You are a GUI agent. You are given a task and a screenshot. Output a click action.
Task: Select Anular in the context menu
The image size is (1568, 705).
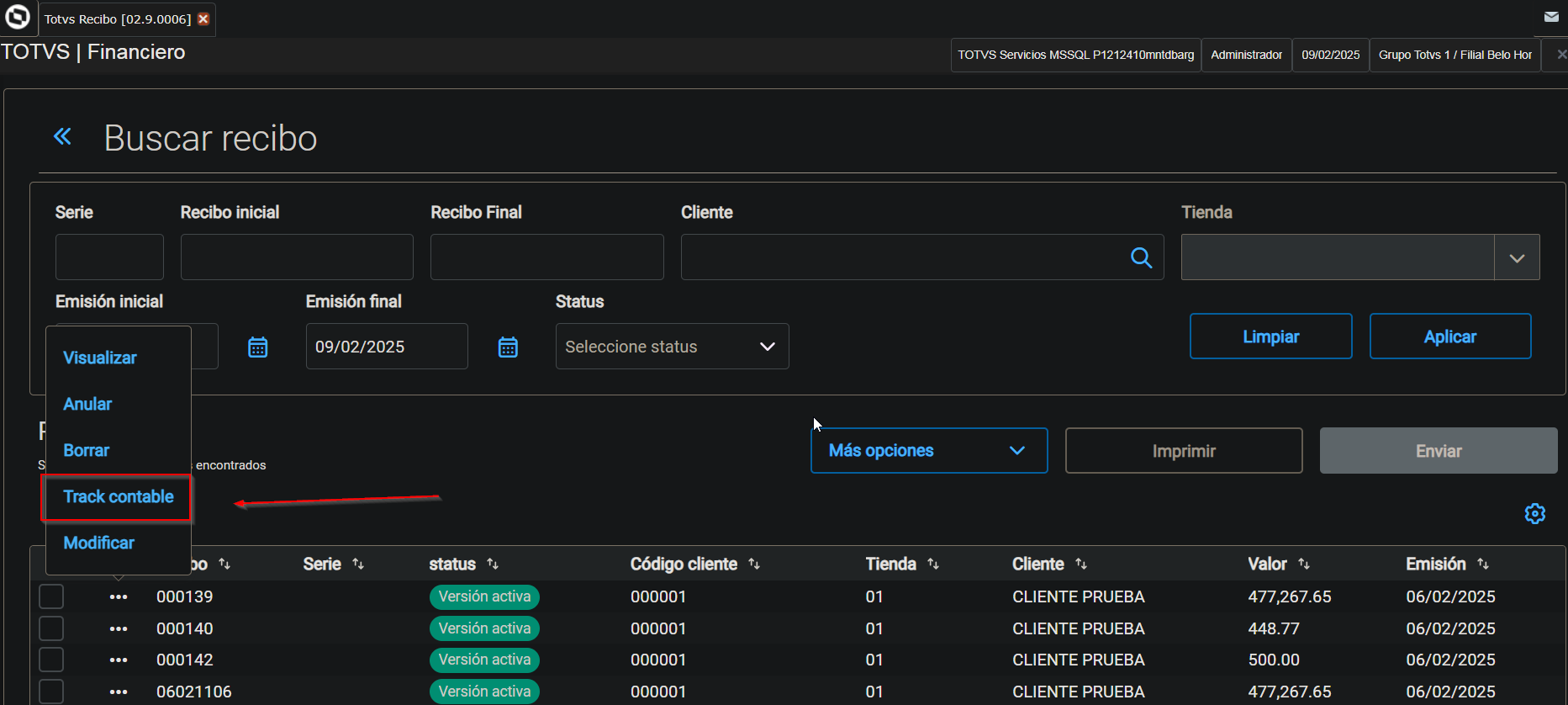click(87, 404)
